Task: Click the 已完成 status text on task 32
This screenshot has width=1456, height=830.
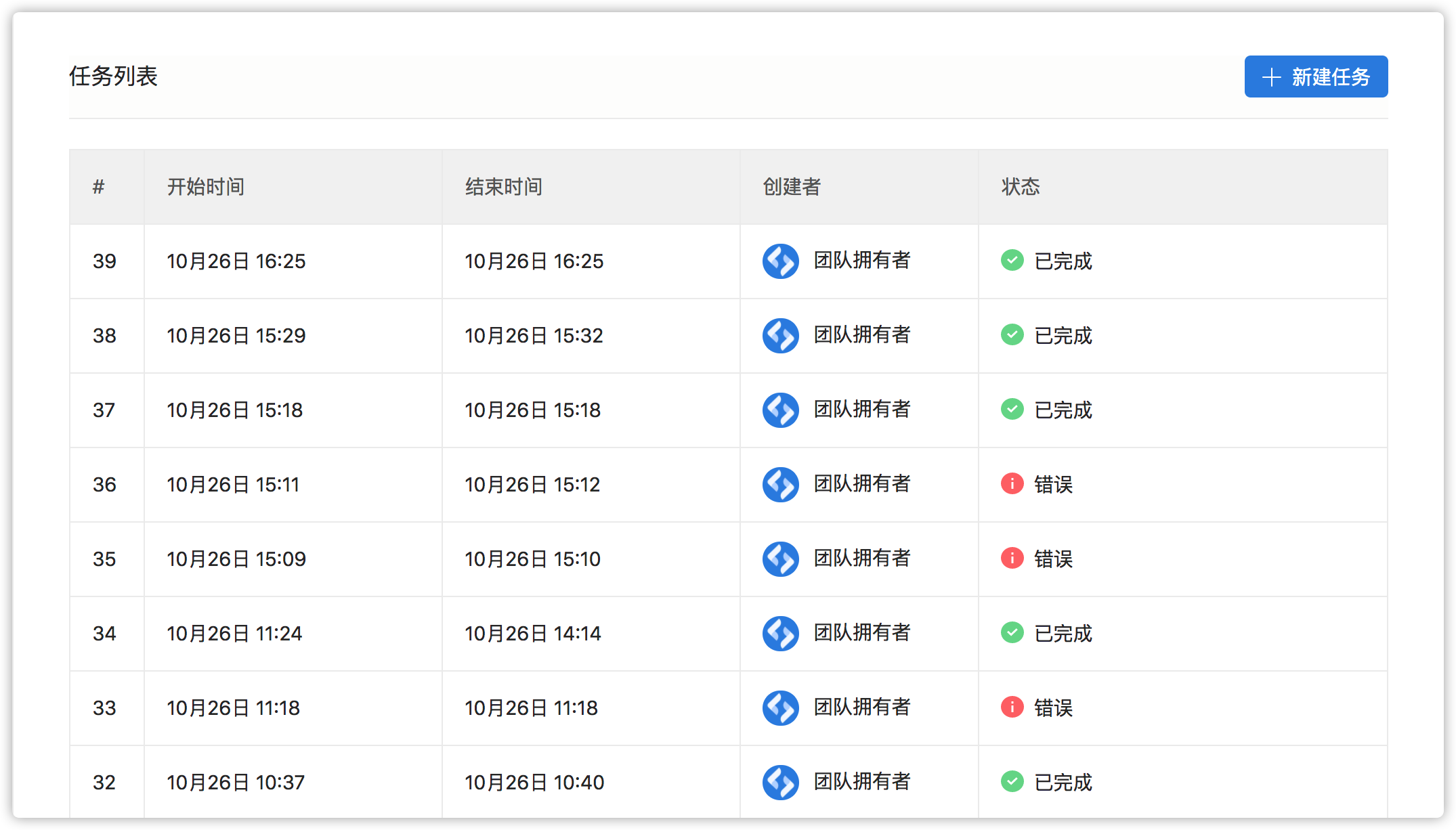Action: click(1061, 782)
